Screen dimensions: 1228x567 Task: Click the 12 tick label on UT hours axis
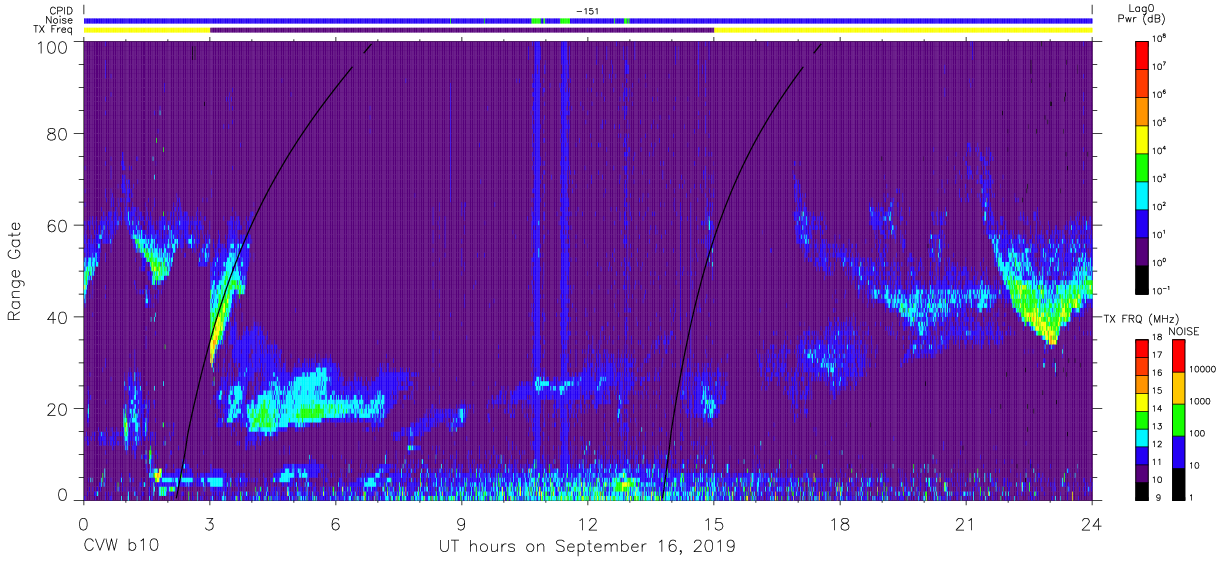tap(588, 525)
